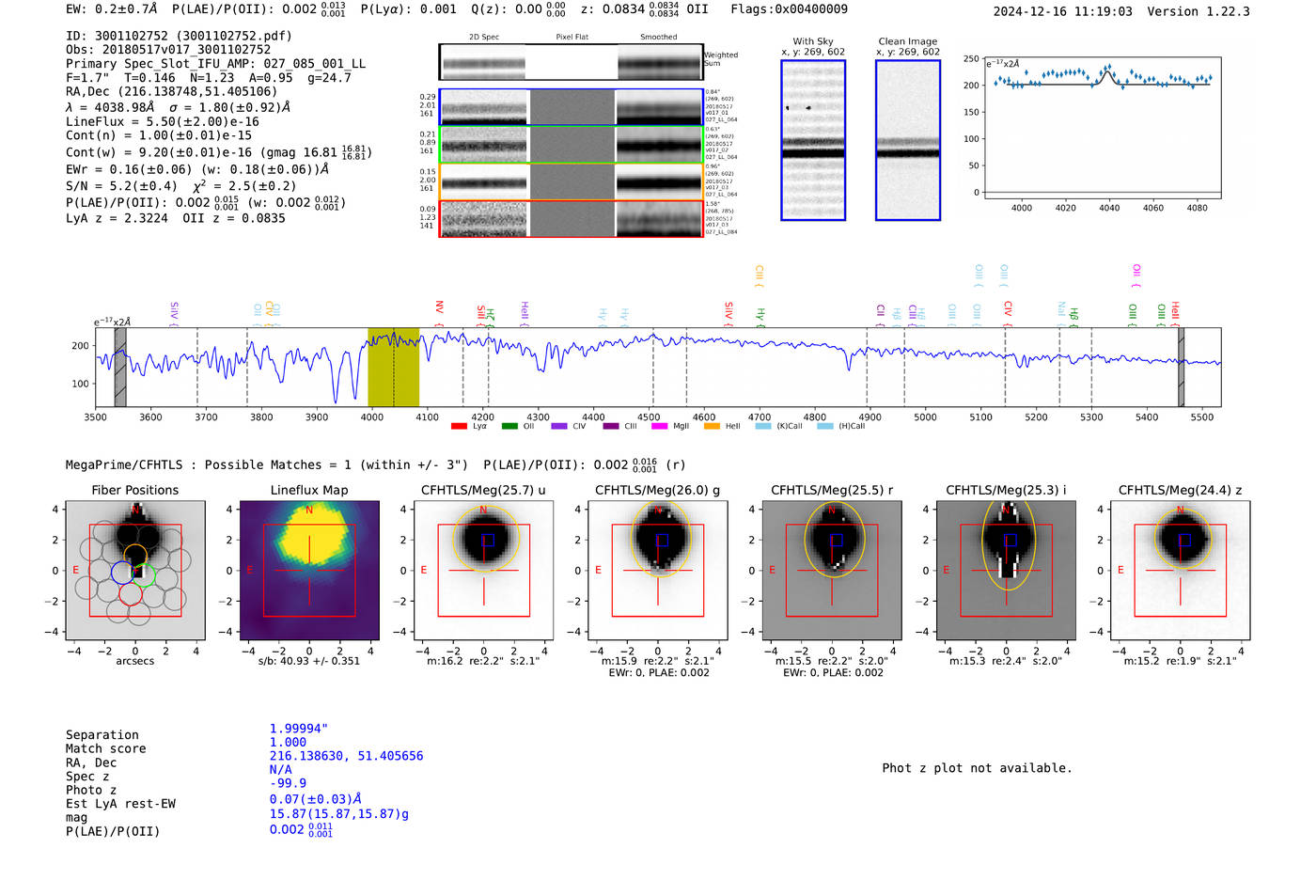The width and height of the screenshot is (1316, 896).
Task: Click the red Lyα legend color swatch
Action: tap(459, 427)
